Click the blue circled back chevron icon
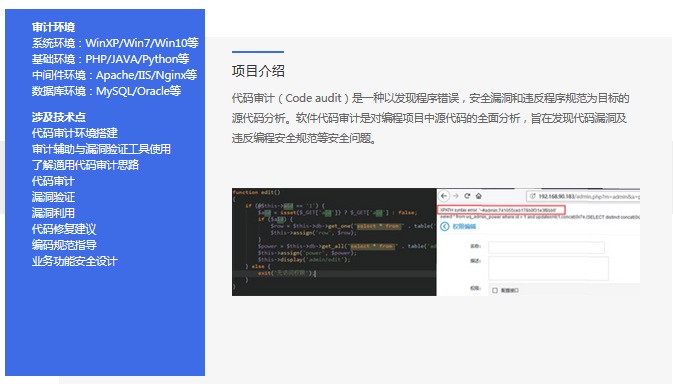This screenshot has height=384, width=673. 445,227
